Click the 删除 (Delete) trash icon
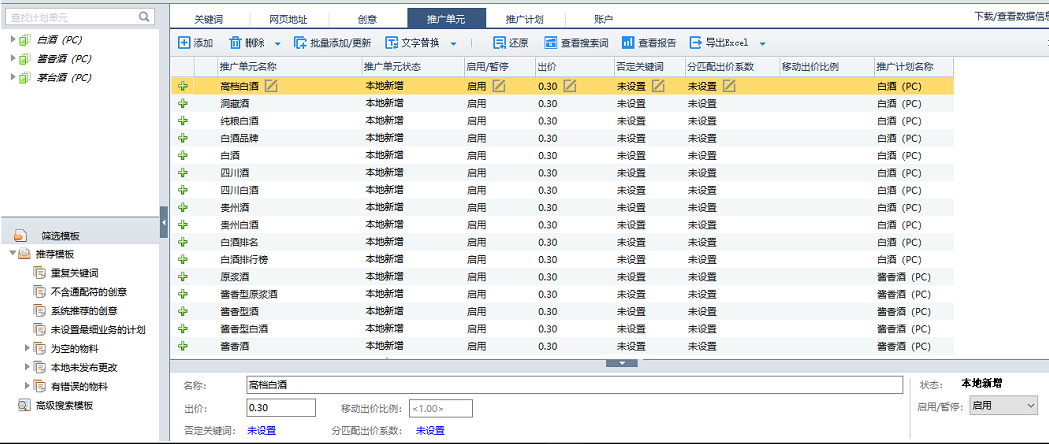Image resolution: width=1049 pixels, height=444 pixels. pyautogui.click(x=236, y=43)
